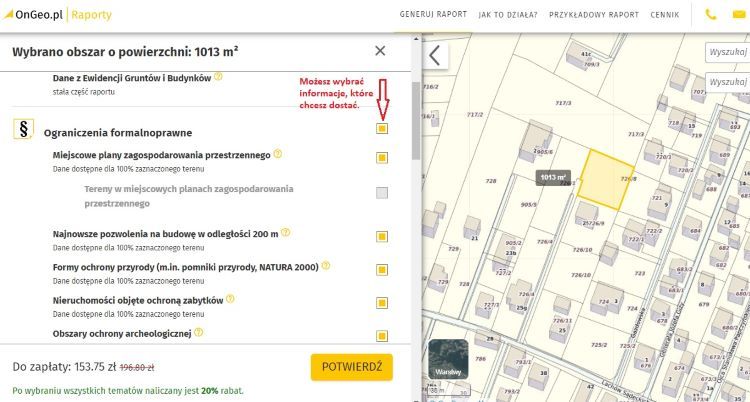Open the GENERUJ RAPORT menu item

point(433,15)
